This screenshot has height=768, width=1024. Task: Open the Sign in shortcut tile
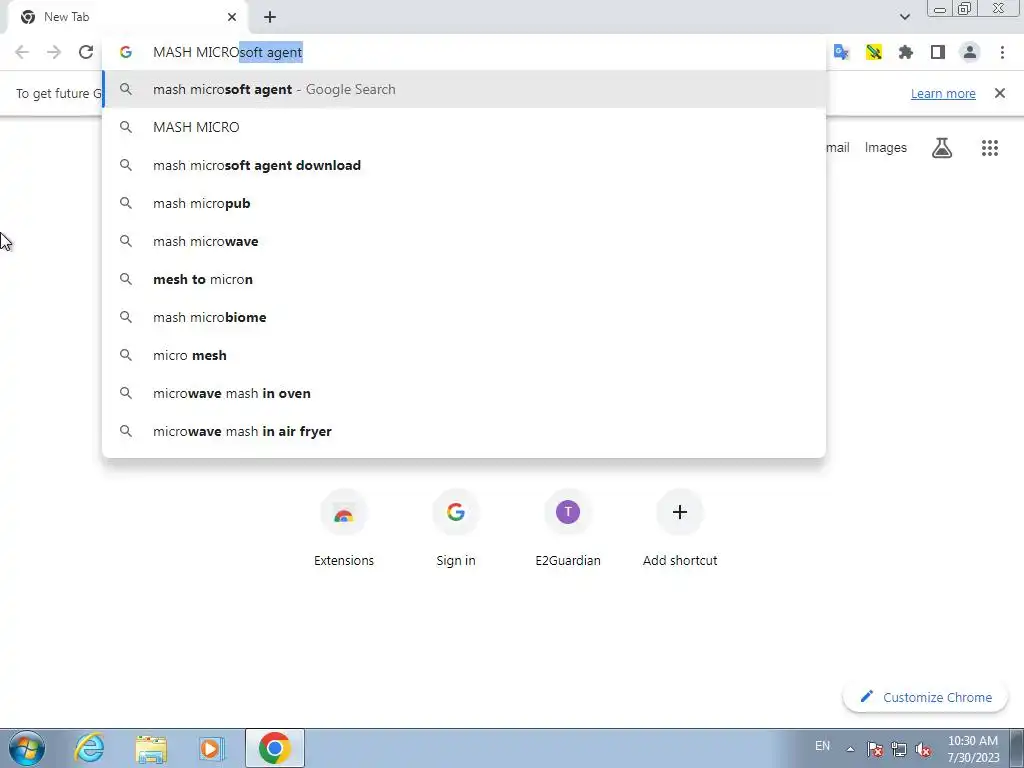456,529
